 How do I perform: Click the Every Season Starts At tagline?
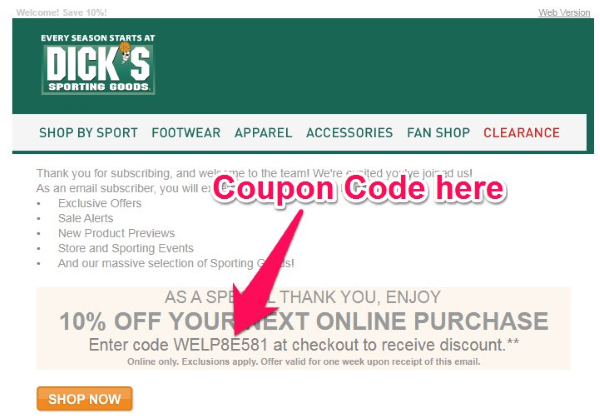98,38
